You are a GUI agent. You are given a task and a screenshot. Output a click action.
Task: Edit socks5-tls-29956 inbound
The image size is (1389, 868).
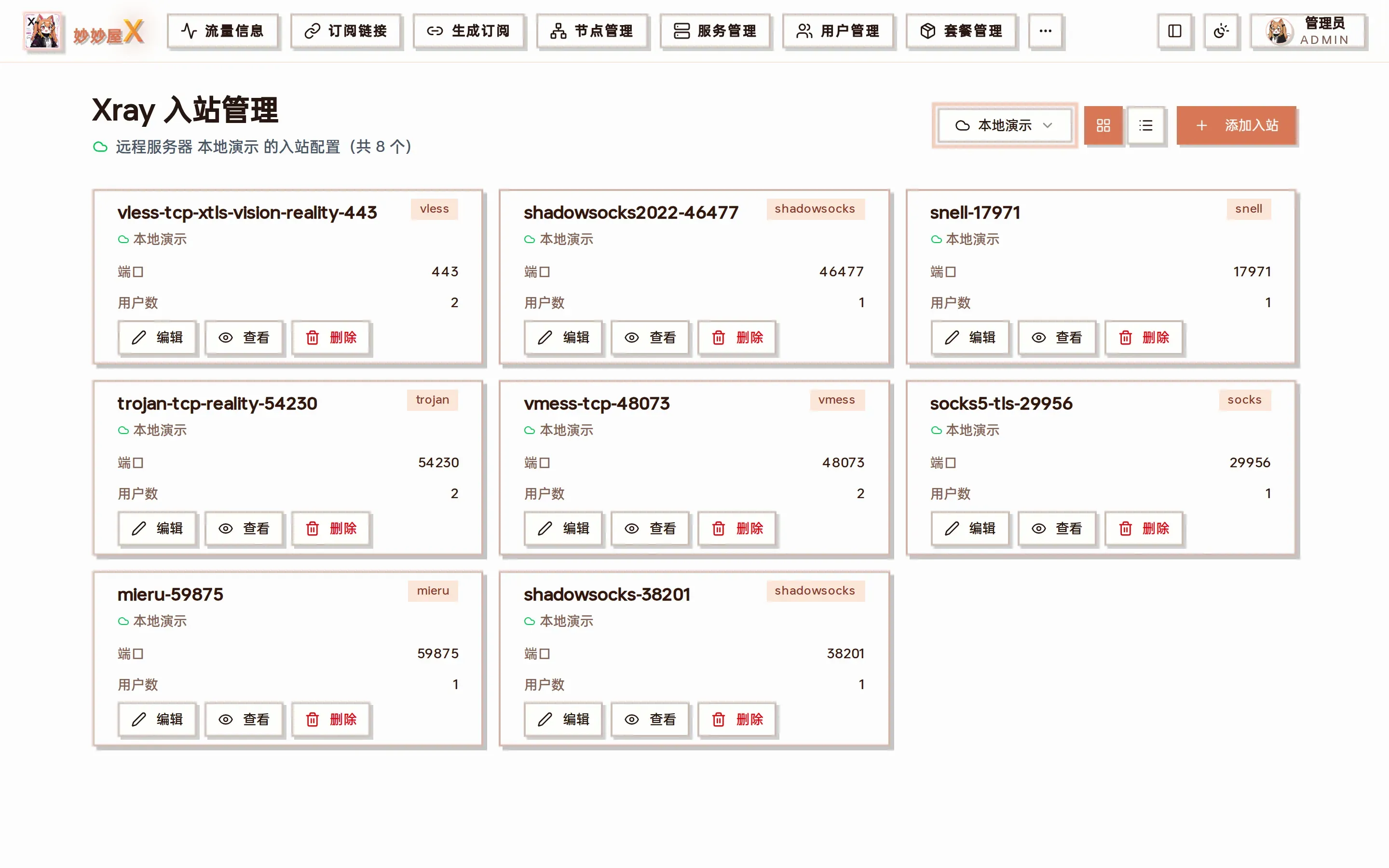970,528
